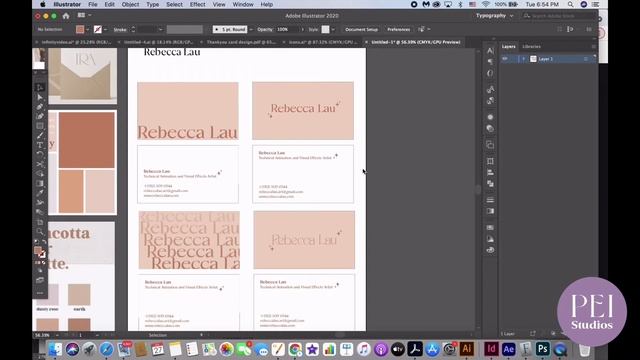Select the Rectangle shape tool
640x360 pixels.
coord(40,126)
